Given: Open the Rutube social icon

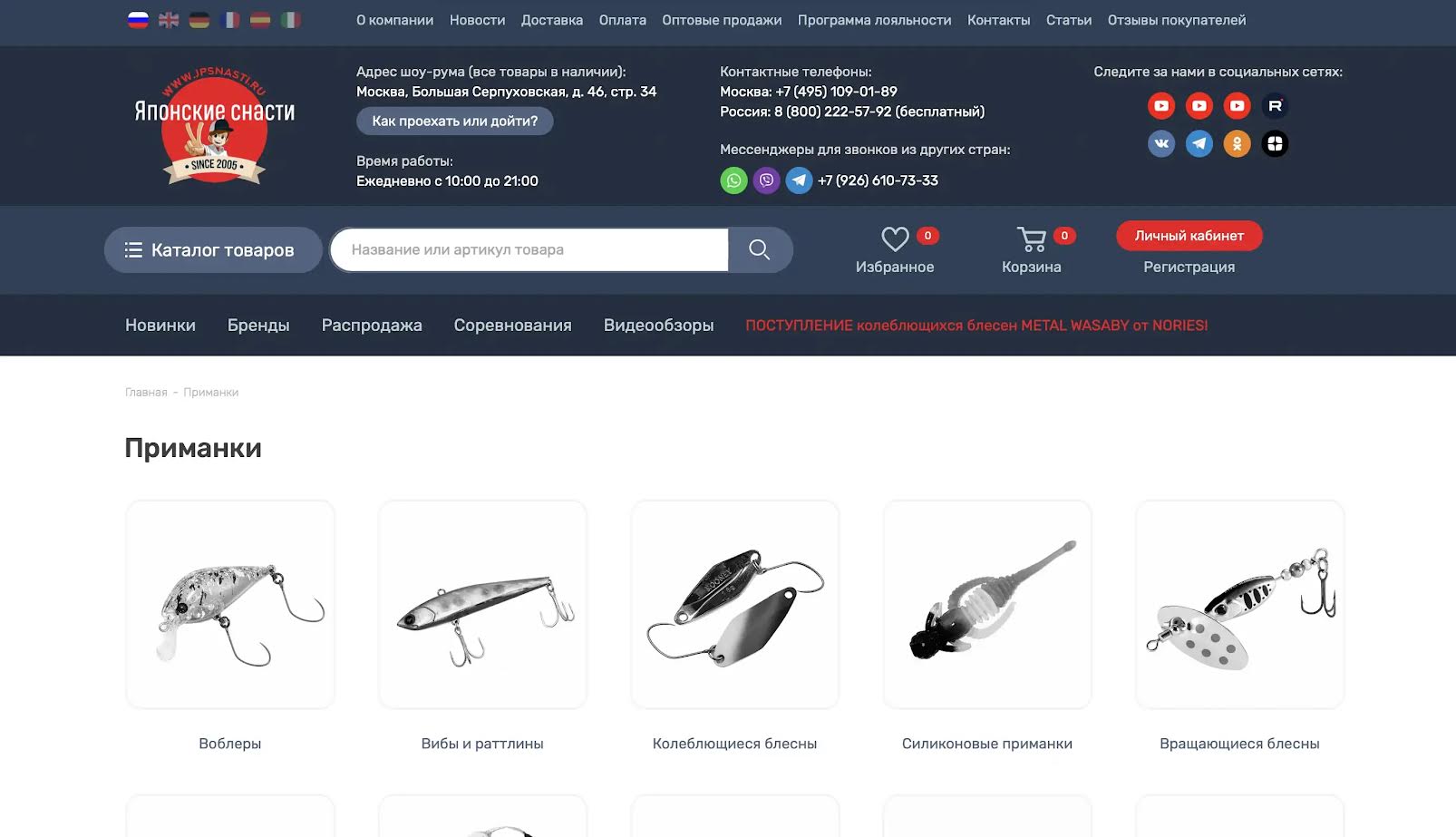Looking at the screenshot, I should click(x=1275, y=106).
